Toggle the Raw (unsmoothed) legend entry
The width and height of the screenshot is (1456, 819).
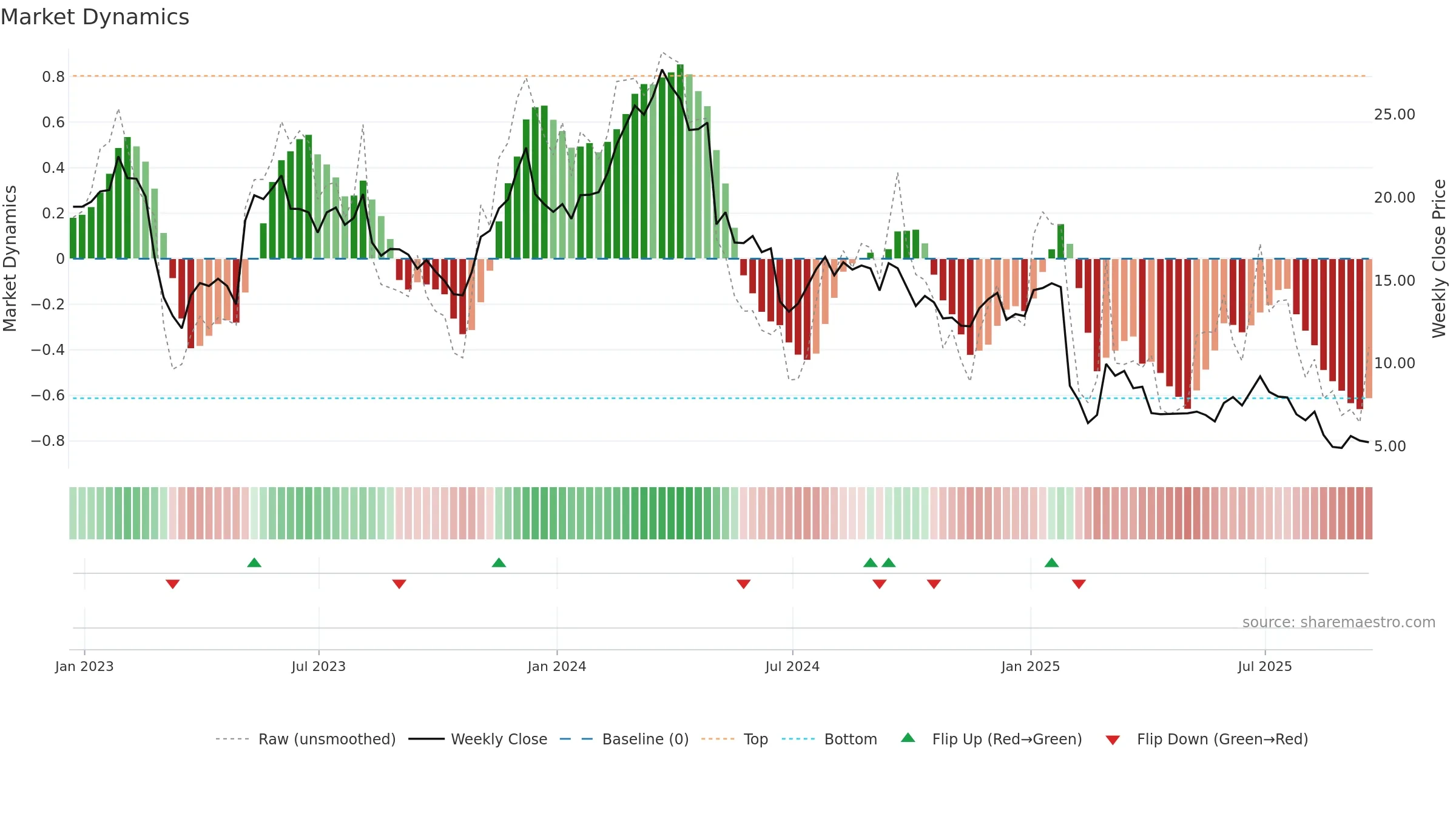coord(305,739)
